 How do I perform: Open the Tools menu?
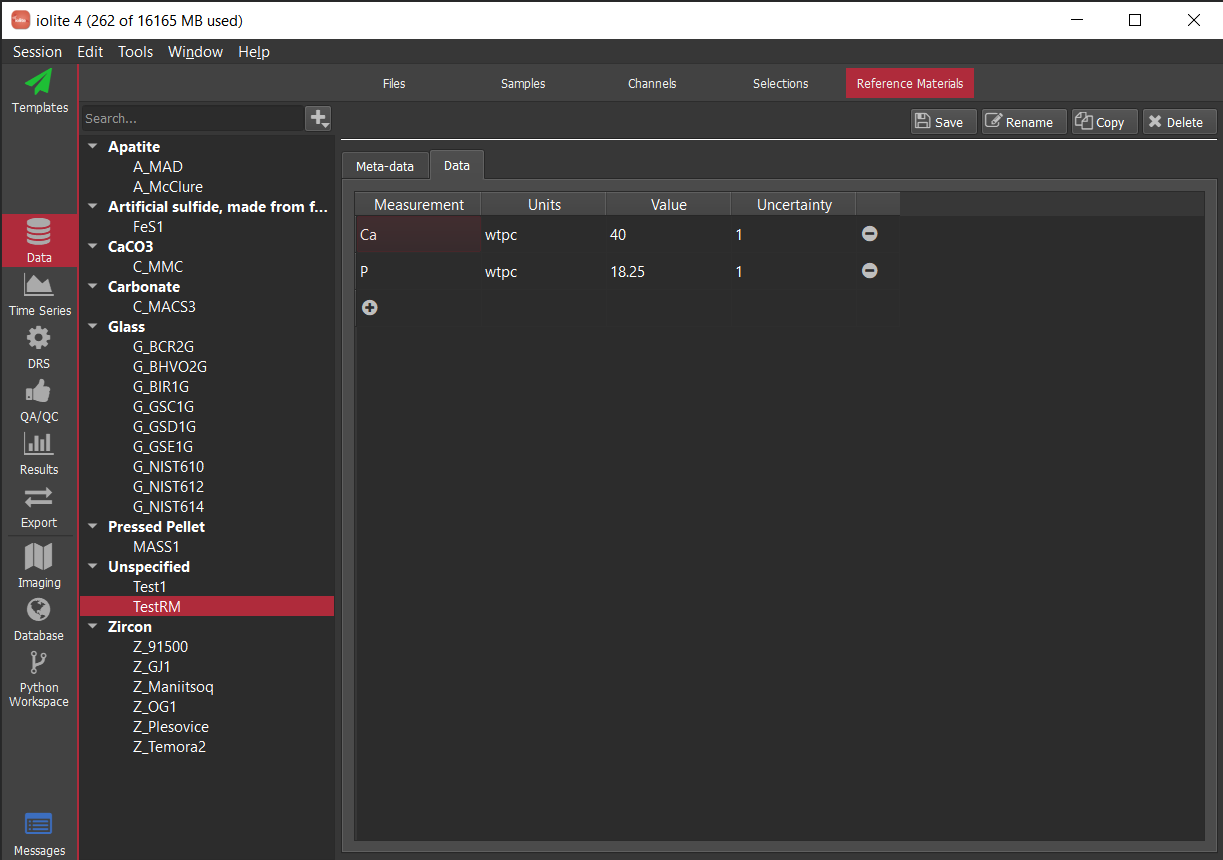click(x=135, y=52)
